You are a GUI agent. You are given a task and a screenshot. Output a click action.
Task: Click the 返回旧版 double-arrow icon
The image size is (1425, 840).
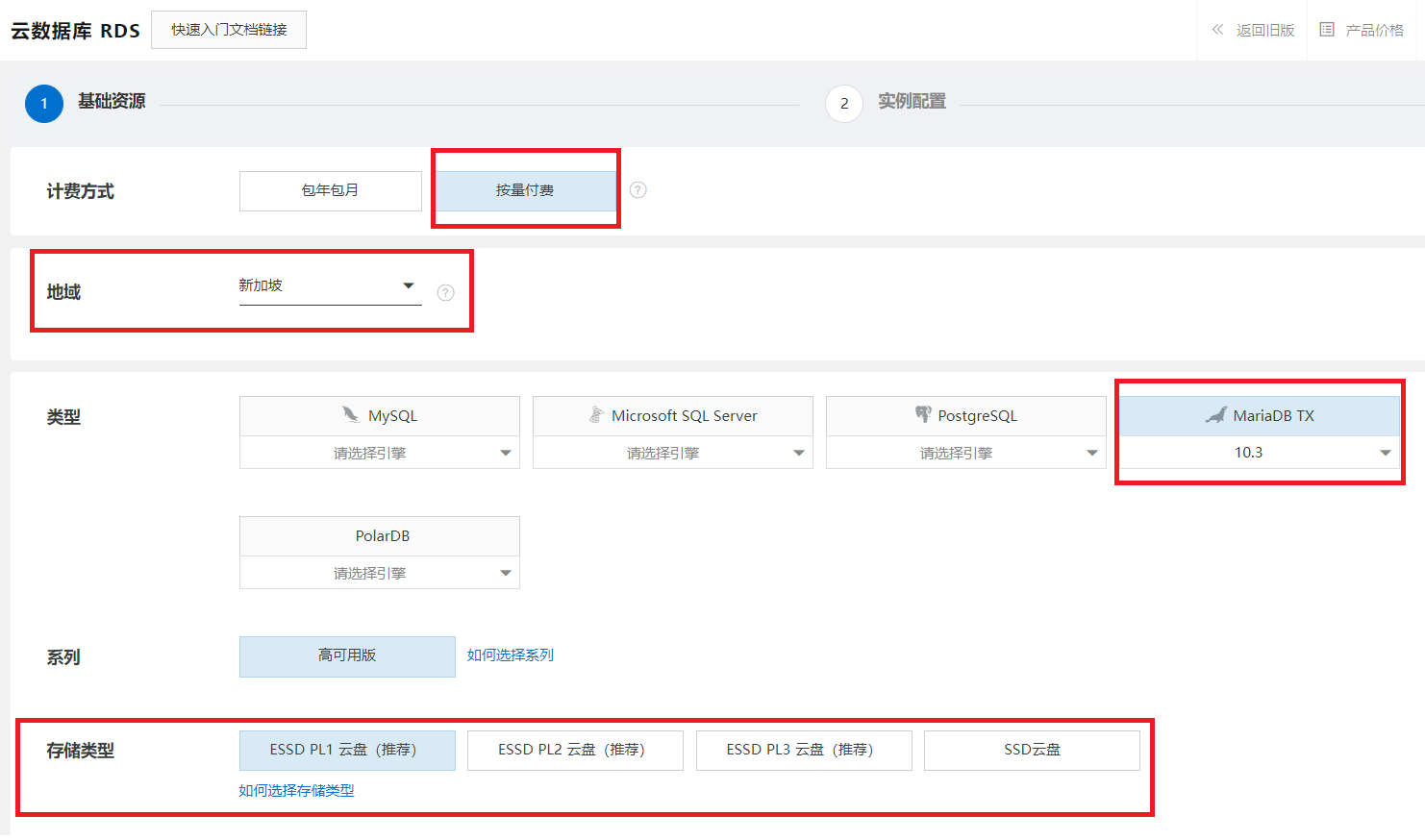[x=1217, y=30]
